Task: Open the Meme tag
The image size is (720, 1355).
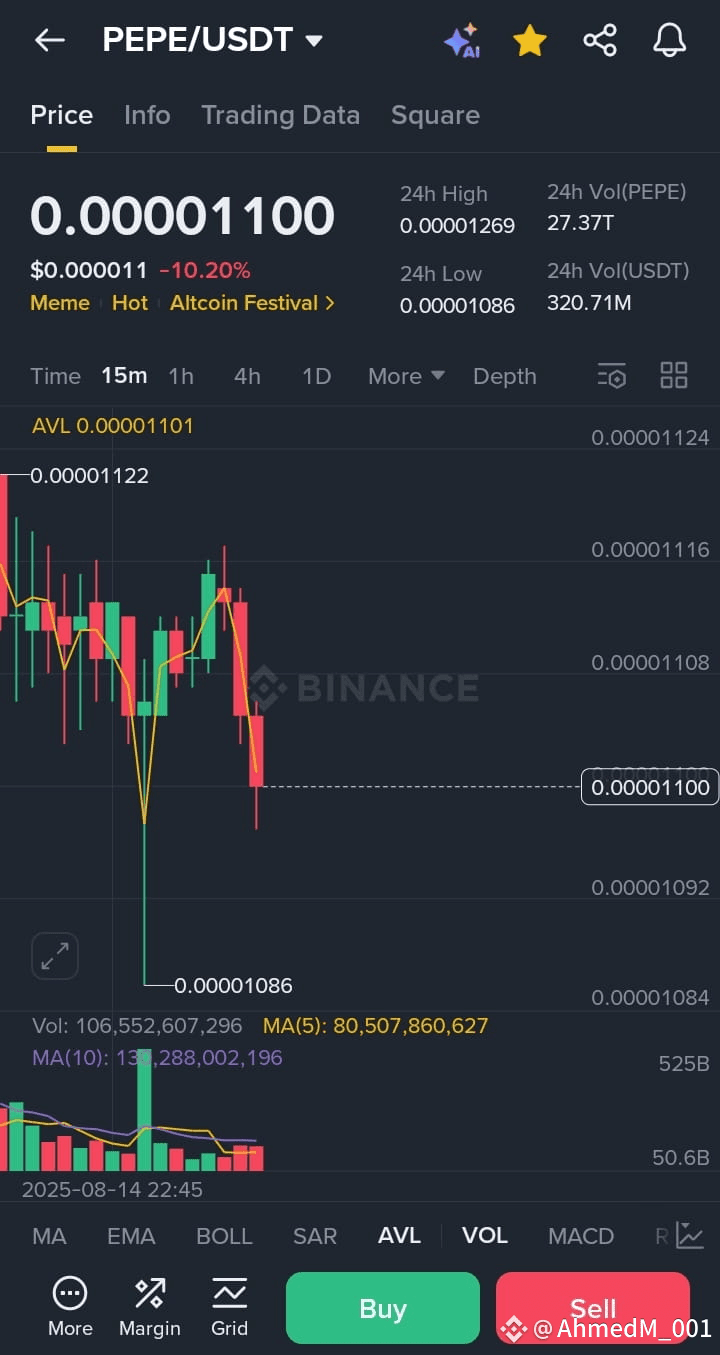Action: 60,302
